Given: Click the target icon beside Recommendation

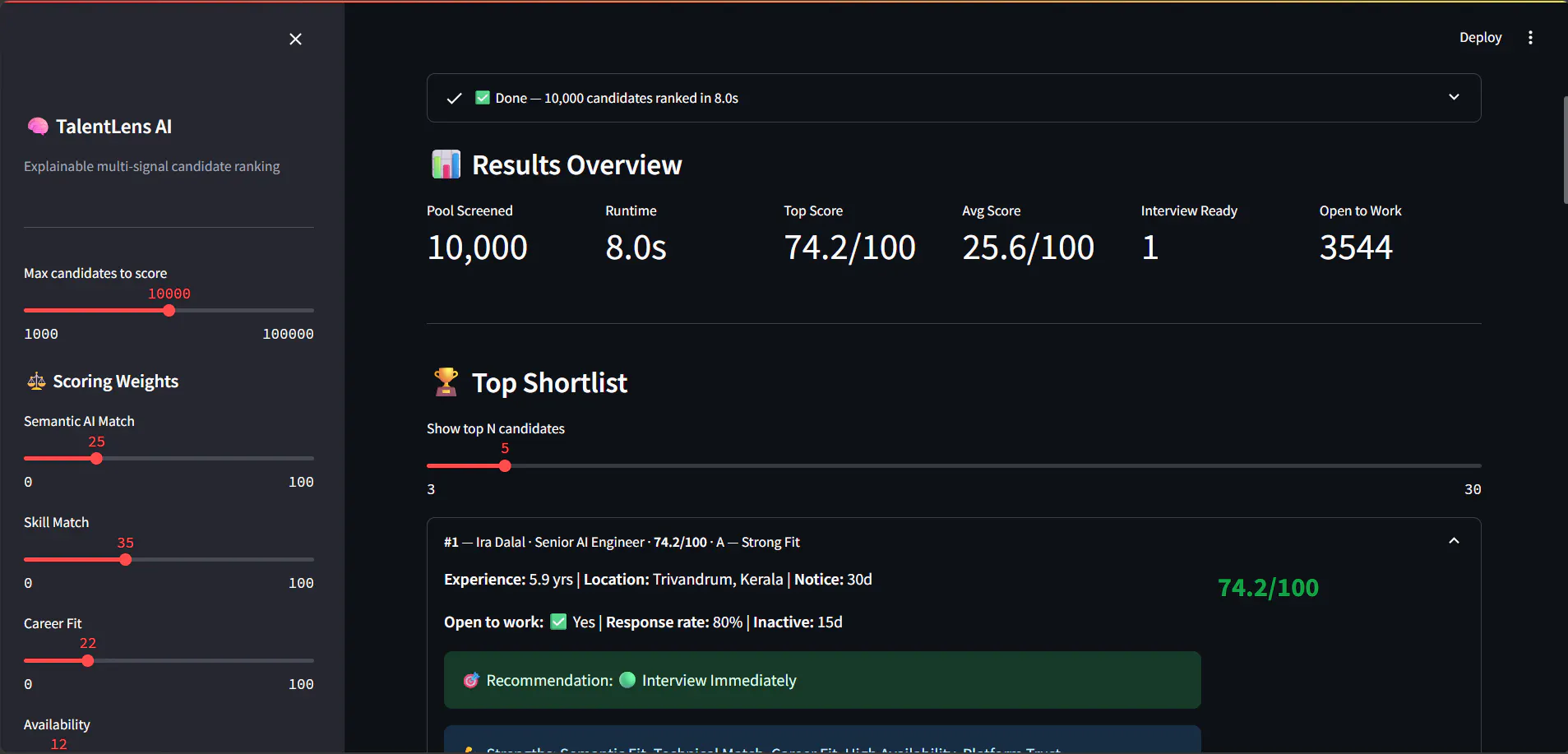Looking at the screenshot, I should (x=471, y=681).
